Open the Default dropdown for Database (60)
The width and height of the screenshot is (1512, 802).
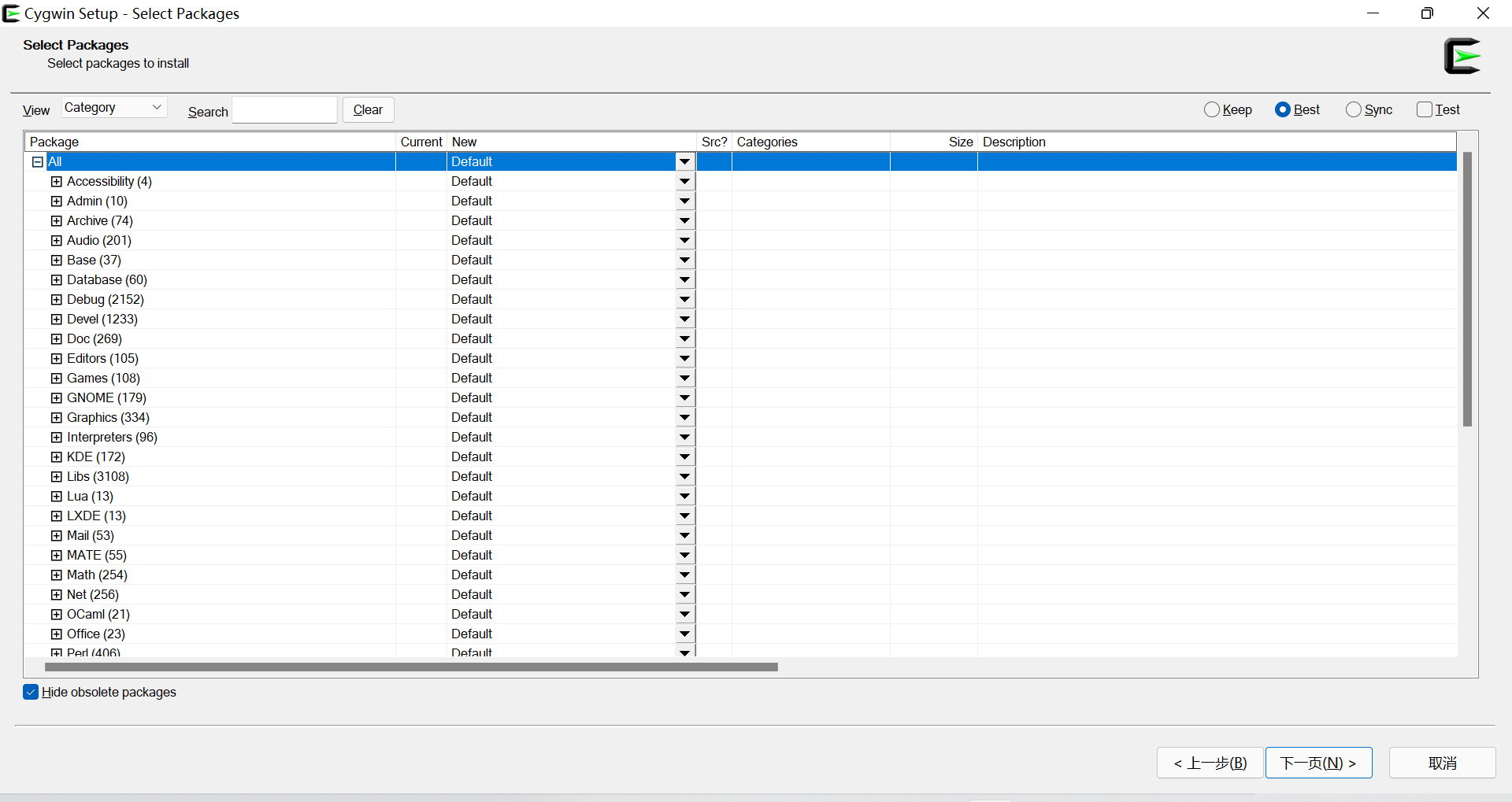coord(685,280)
